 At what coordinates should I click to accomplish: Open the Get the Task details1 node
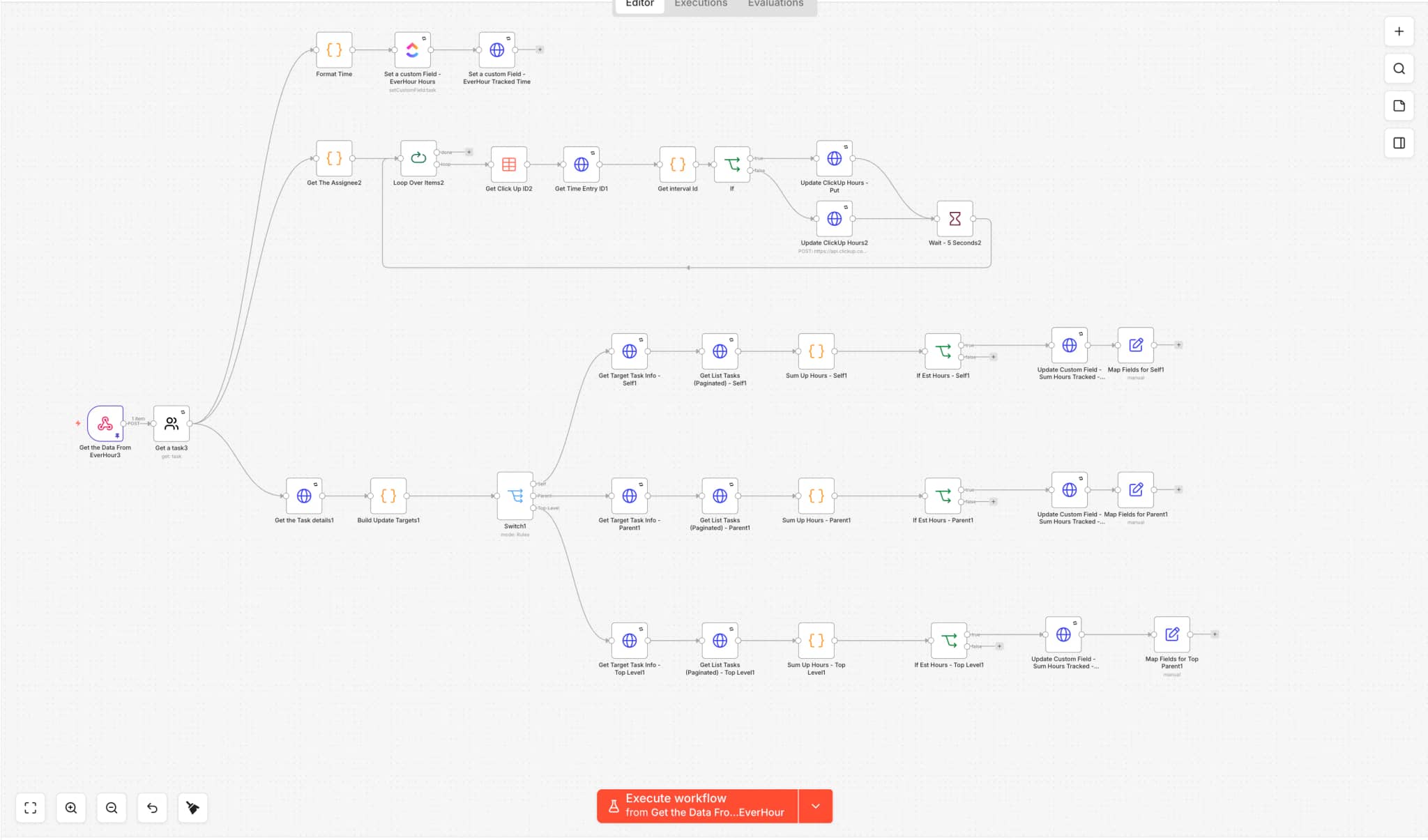304,496
